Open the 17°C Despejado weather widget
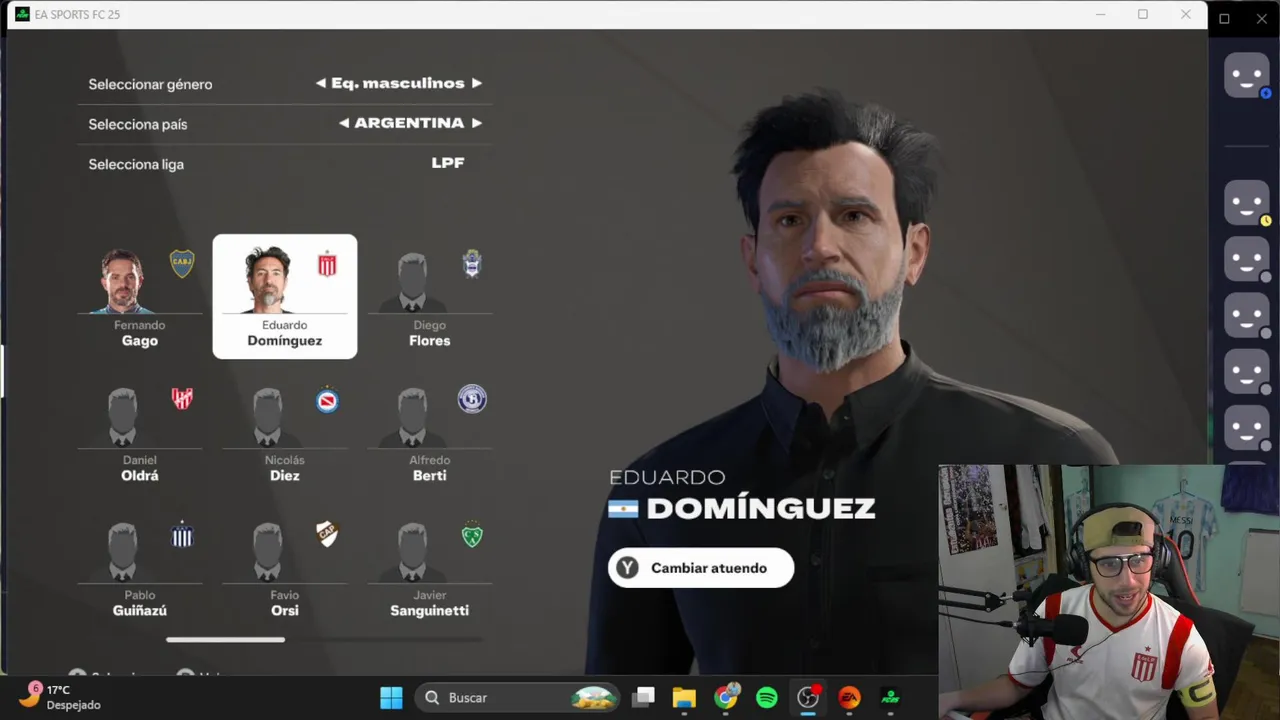 click(x=60, y=697)
